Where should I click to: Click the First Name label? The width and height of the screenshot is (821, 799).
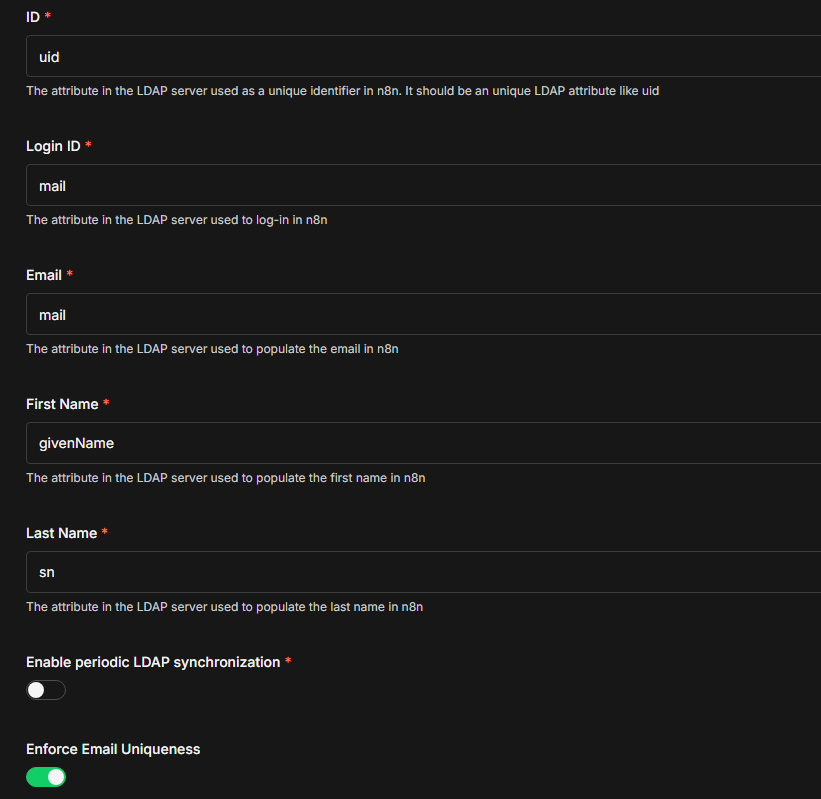tap(62, 404)
